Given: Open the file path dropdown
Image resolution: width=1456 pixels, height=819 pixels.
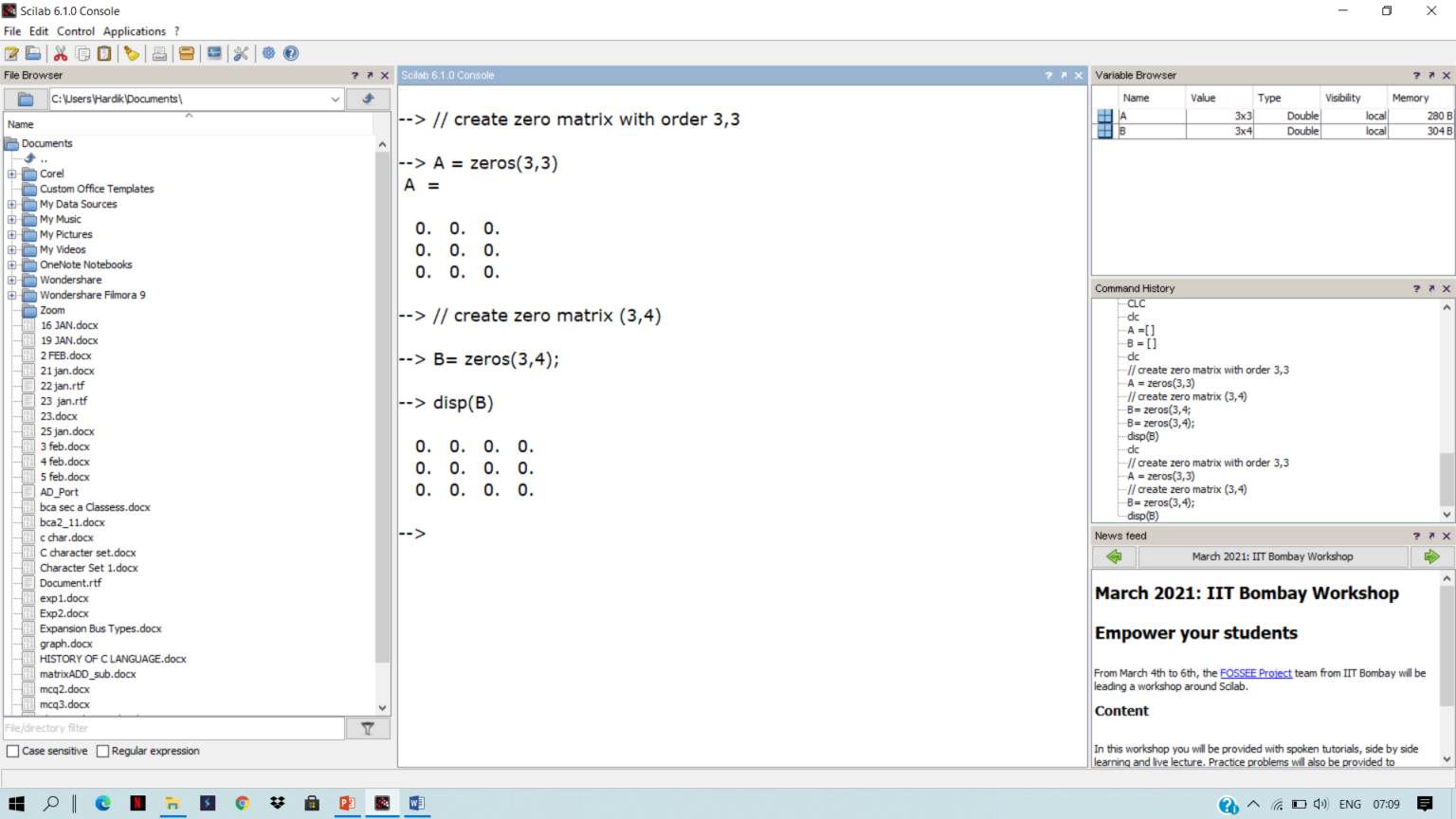Looking at the screenshot, I should 335,99.
